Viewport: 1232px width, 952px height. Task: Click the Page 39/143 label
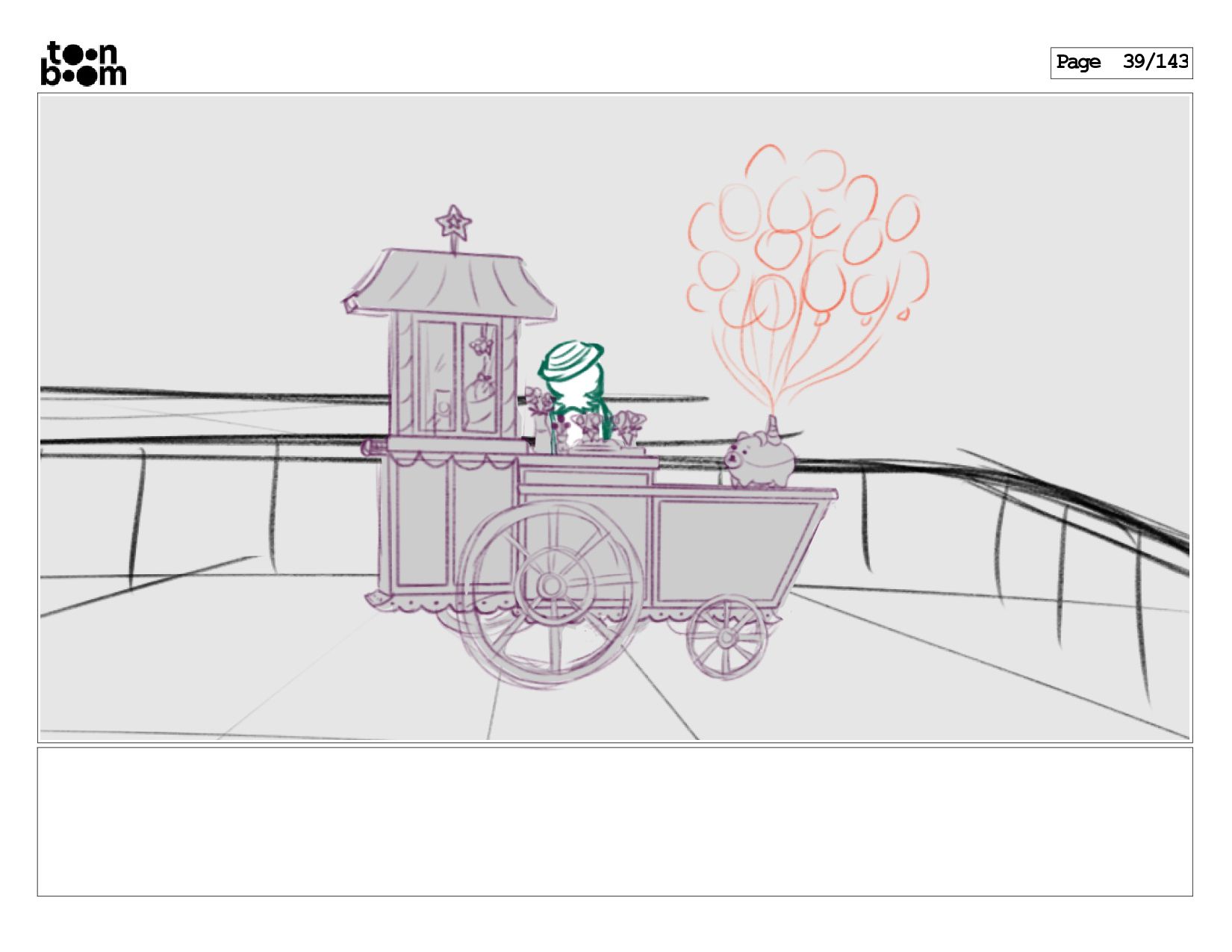[x=1121, y=63]
